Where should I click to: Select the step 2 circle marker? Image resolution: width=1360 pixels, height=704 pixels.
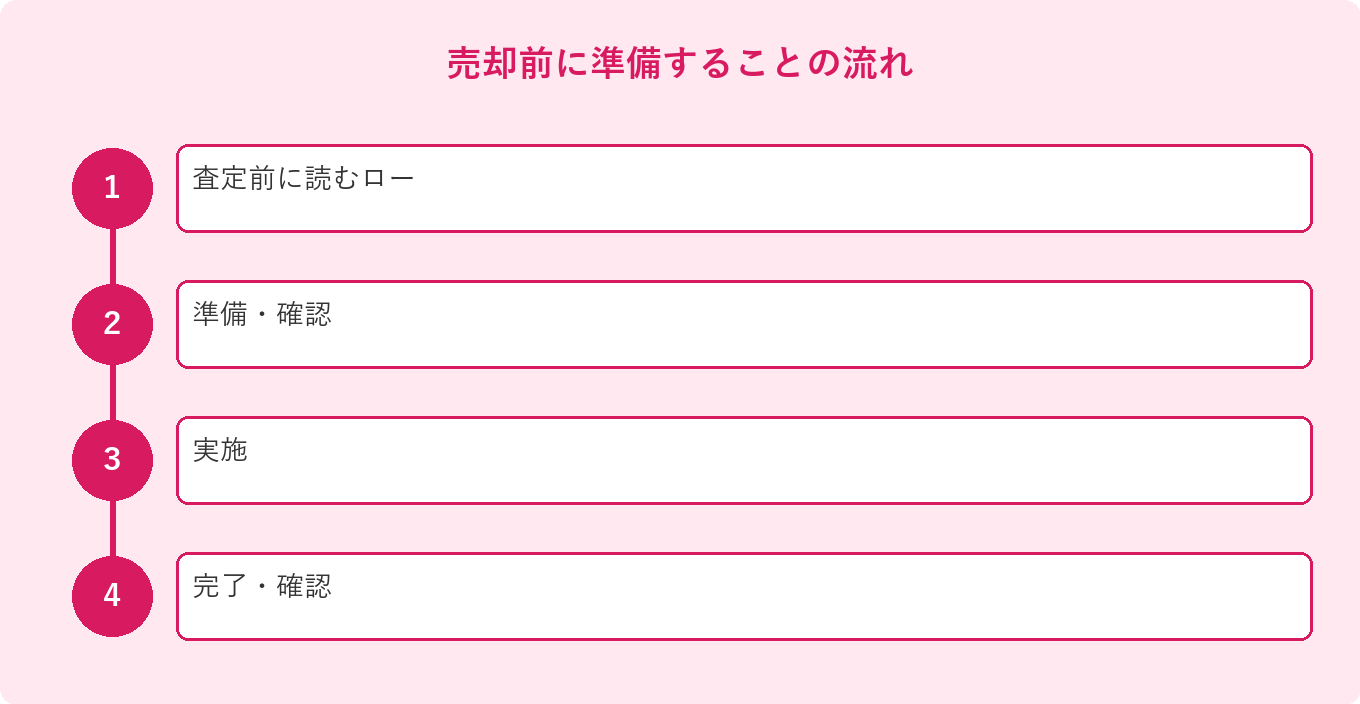coord(112,324)
